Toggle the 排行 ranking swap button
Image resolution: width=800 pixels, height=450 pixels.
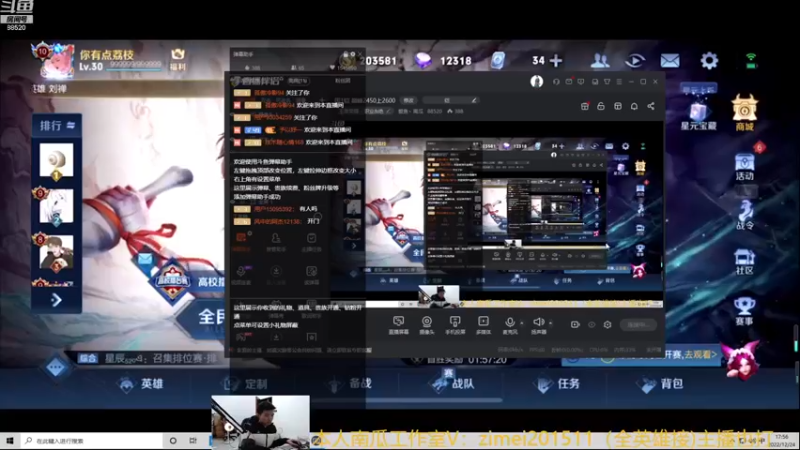click(57, 126)
